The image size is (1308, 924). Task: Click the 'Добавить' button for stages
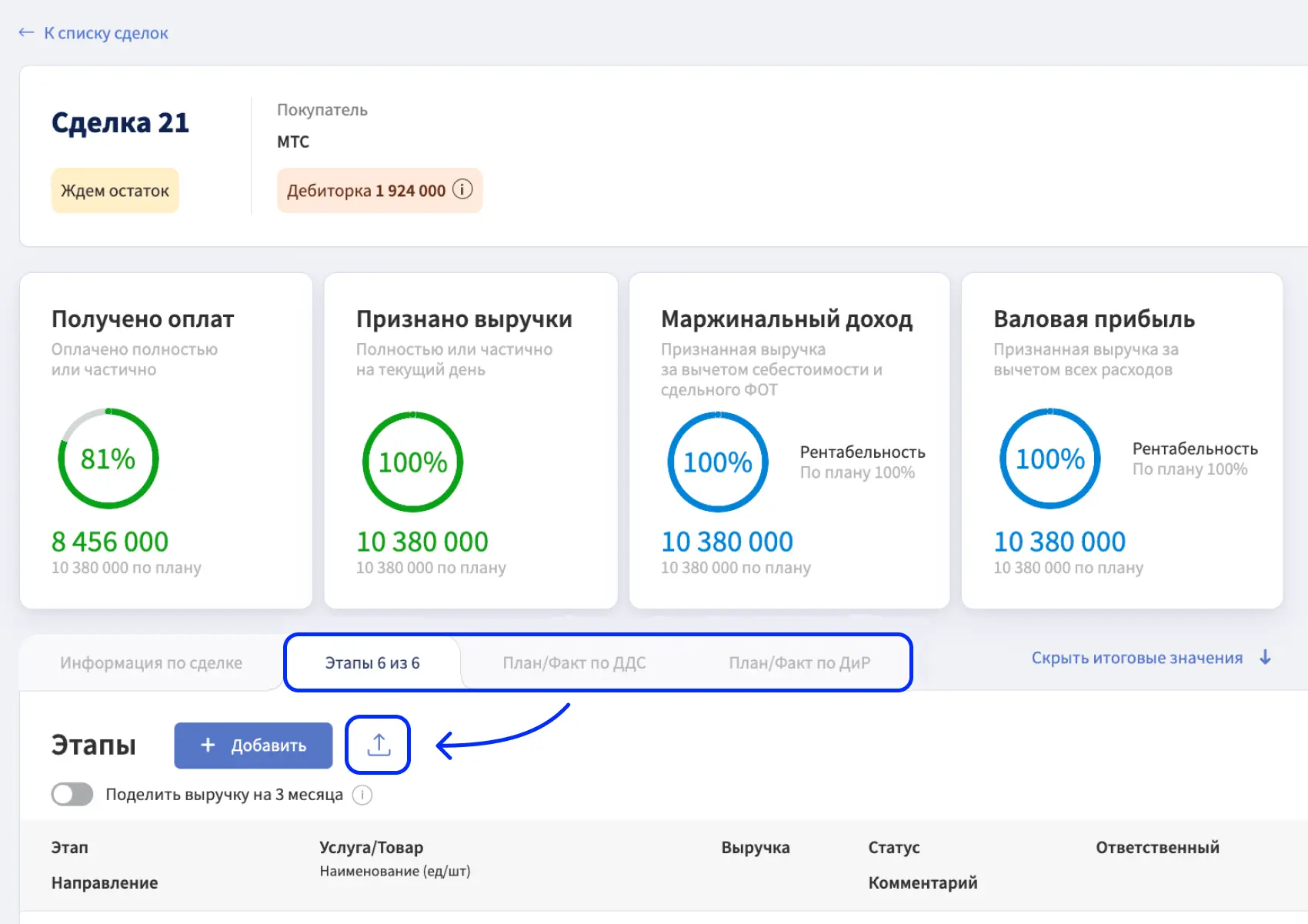tap(253, 745)
